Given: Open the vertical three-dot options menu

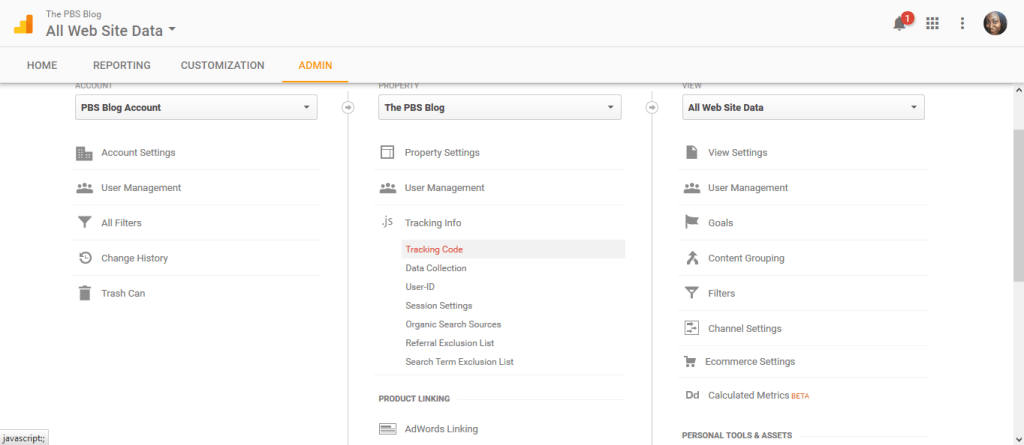Looking at the screenshot, I should [x=962, y=24].
